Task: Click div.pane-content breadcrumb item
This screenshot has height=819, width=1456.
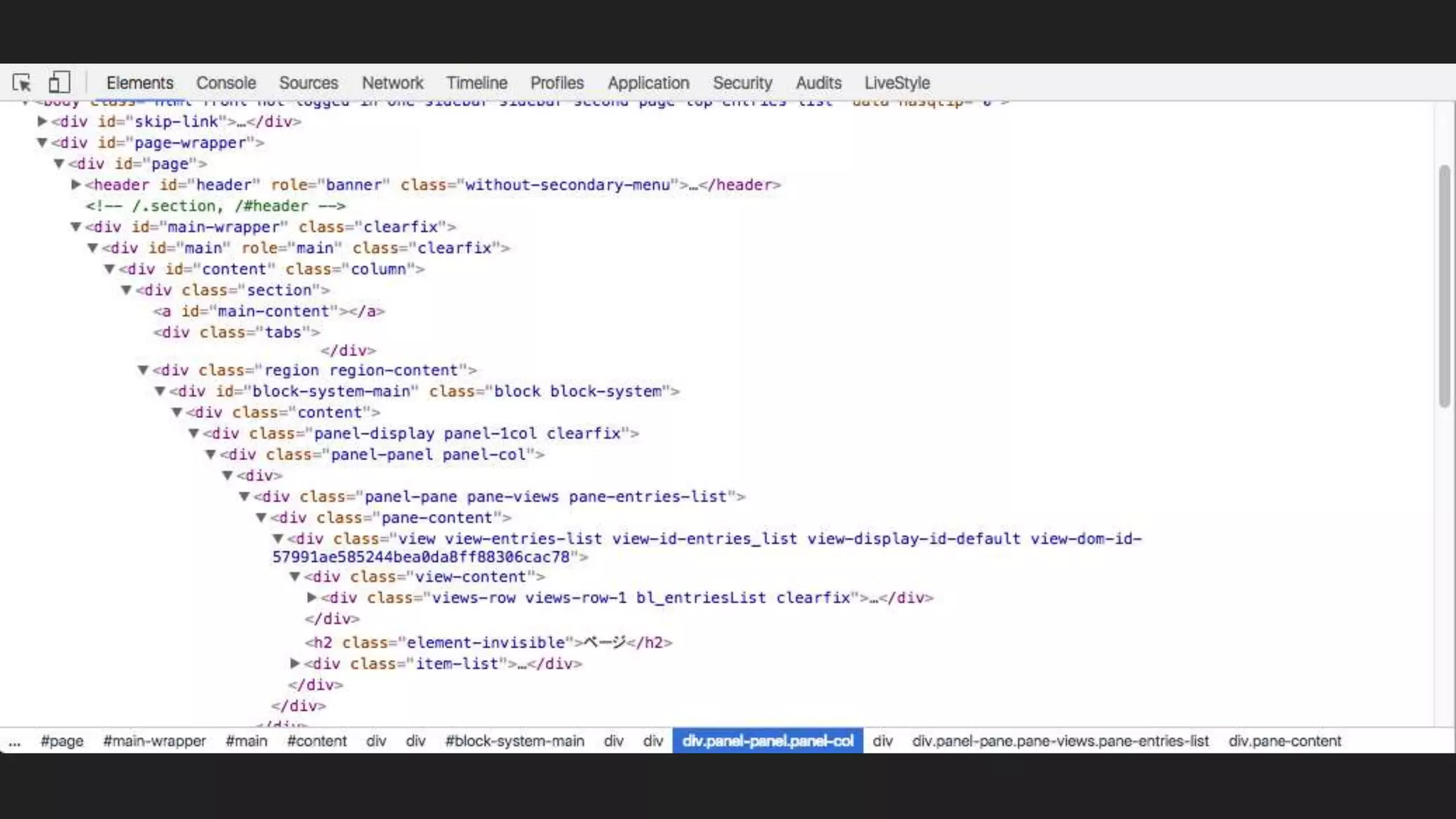Action: (1284, 741)
